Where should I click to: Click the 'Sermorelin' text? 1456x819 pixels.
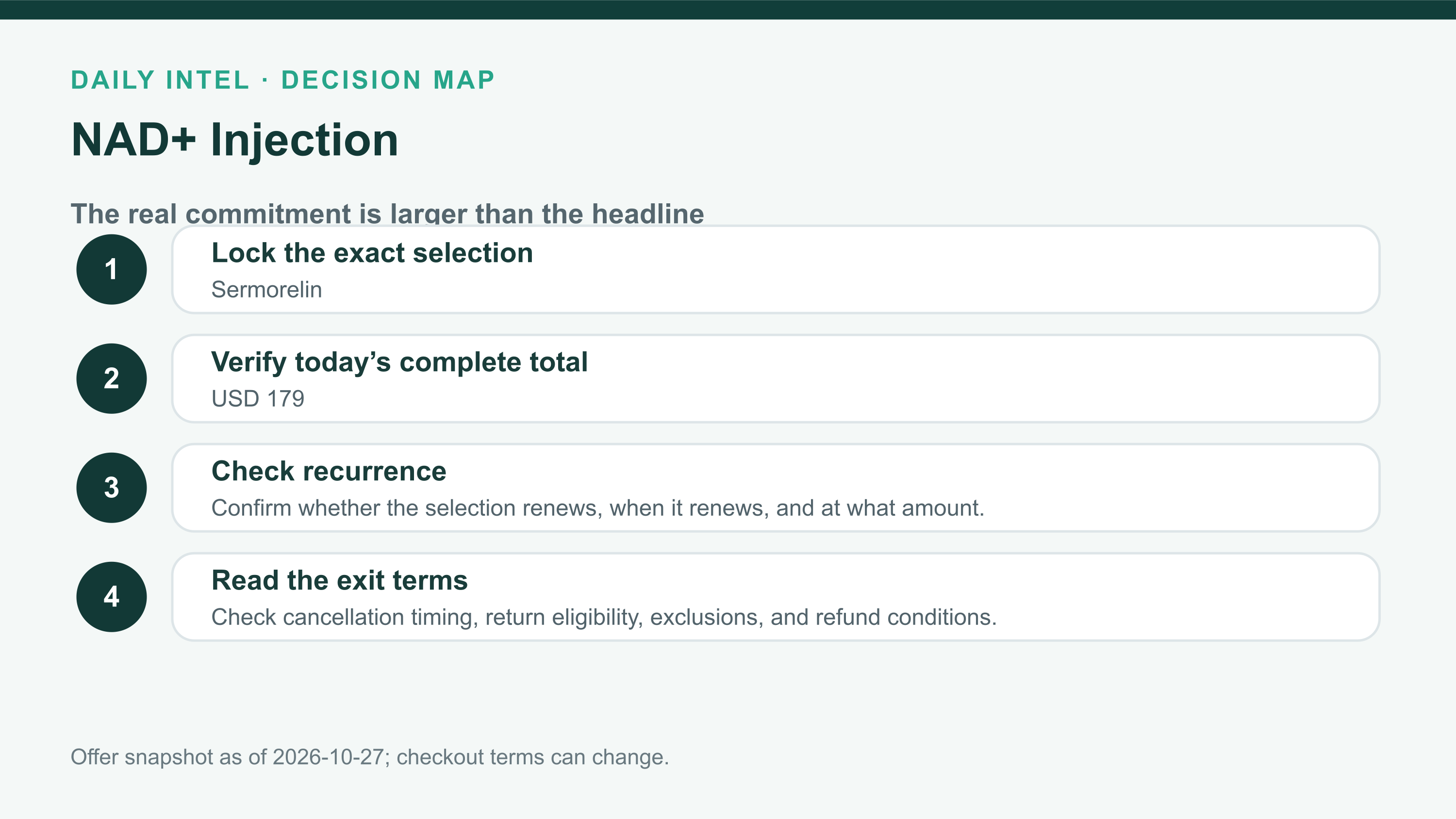(x=266, y=289)
